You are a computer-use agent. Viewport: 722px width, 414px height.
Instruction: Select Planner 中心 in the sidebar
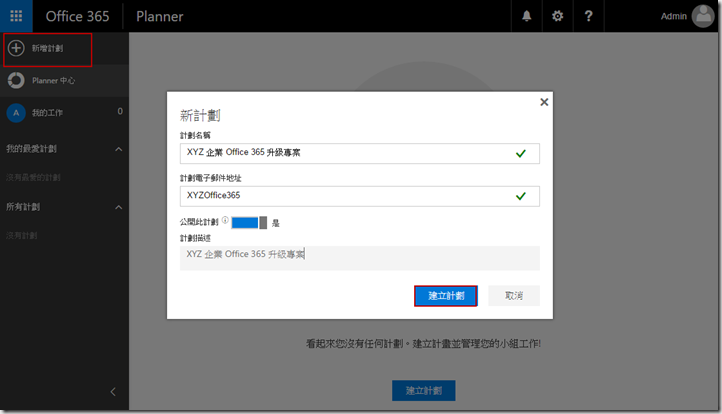click(x=54, y=81)
